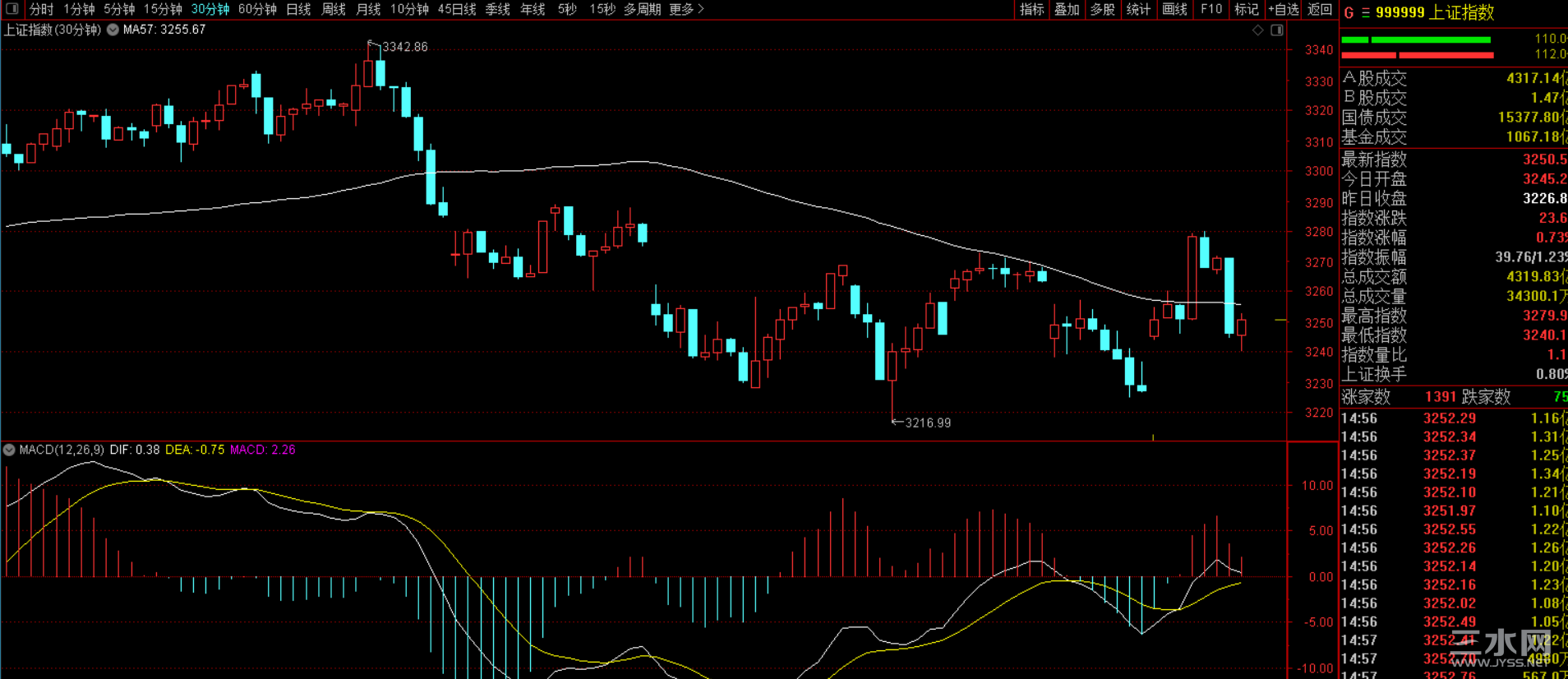Click the 3216.99 low price marker
The image size is (1568, 679).
point(928,423)
